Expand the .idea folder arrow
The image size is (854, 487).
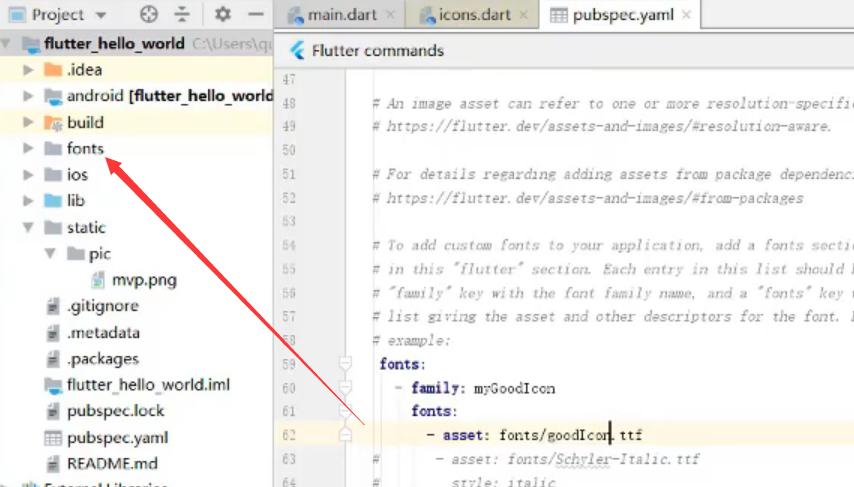click(x=28, y=70)
